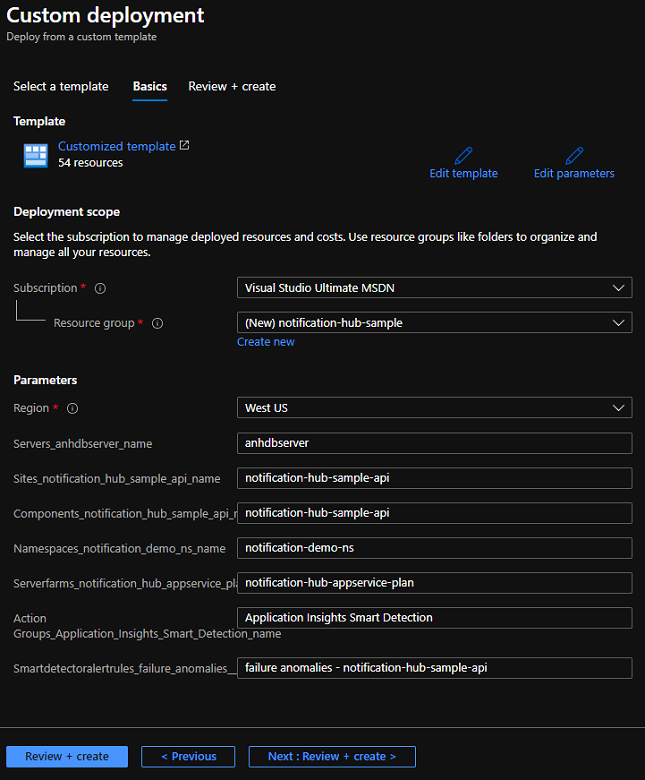Click the Application Insights Smart Detection input field
The width and height of the screenshot is (645, 780).
[435, 618]
